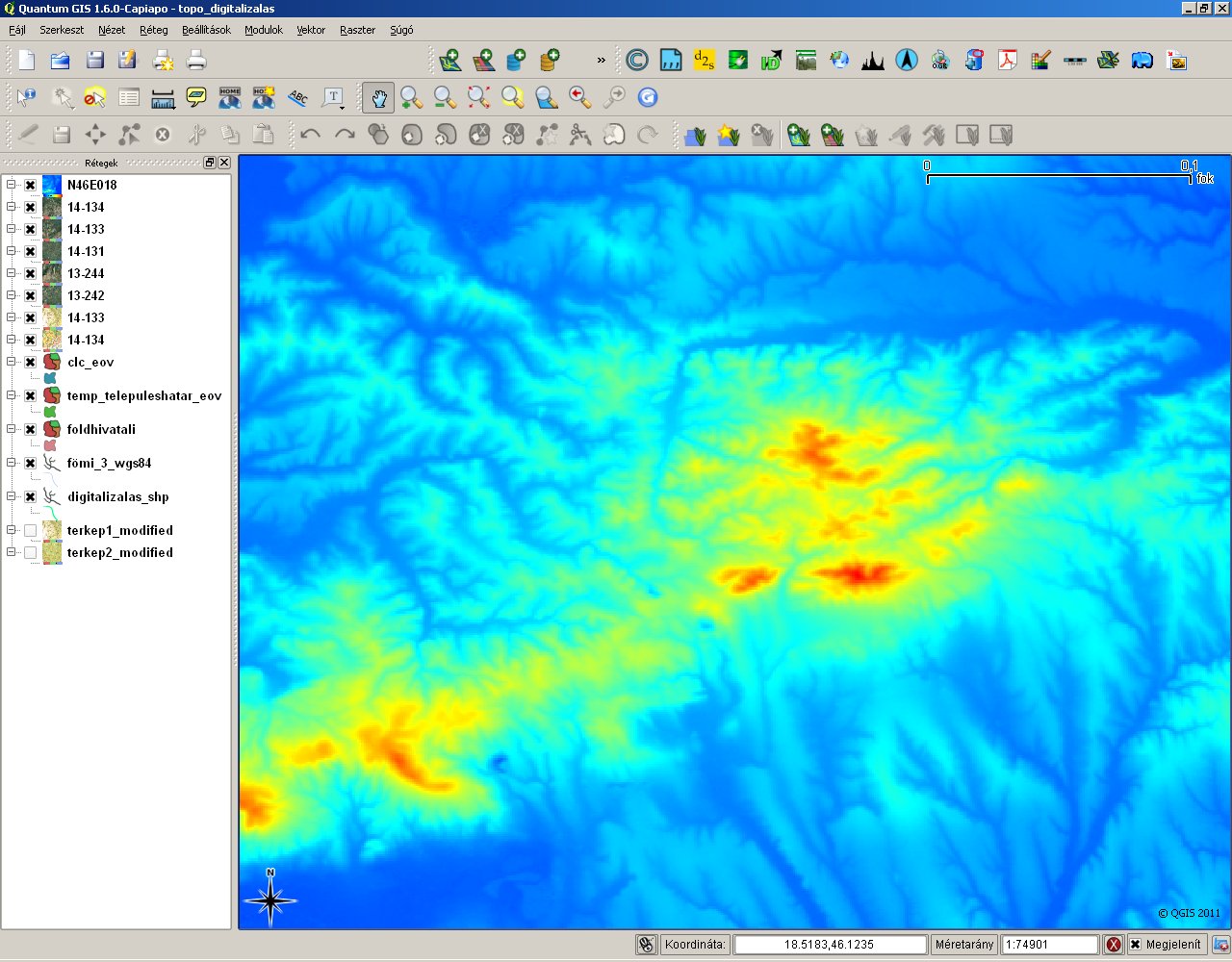
Task: Hide the foldhivatali layer
Action: coord(31,429)
